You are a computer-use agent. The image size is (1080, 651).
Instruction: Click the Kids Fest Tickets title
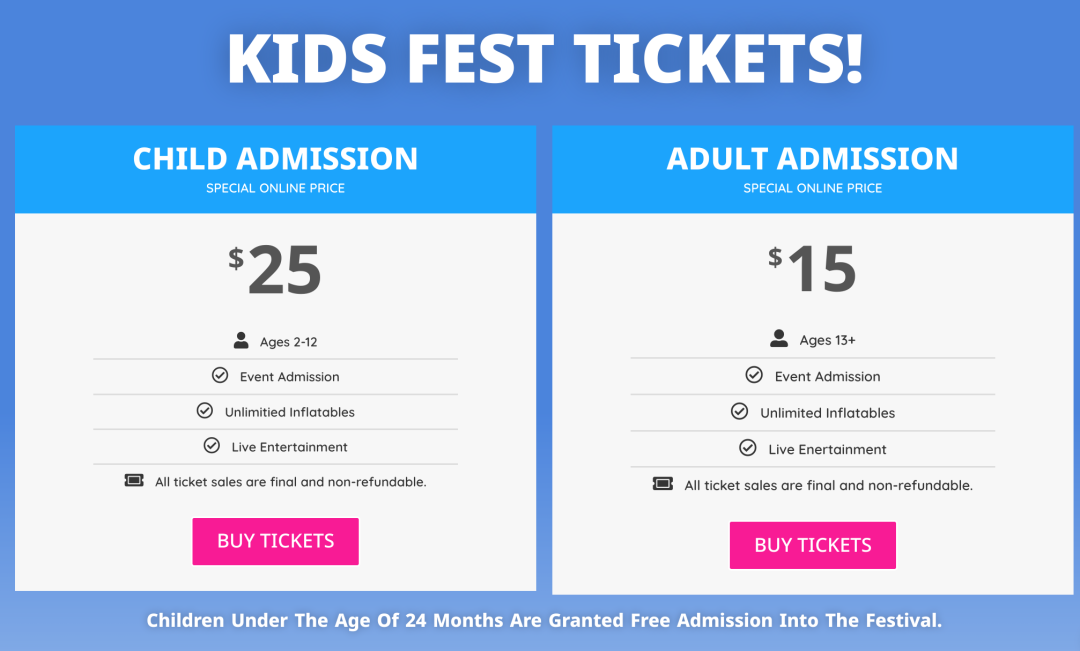546,59
